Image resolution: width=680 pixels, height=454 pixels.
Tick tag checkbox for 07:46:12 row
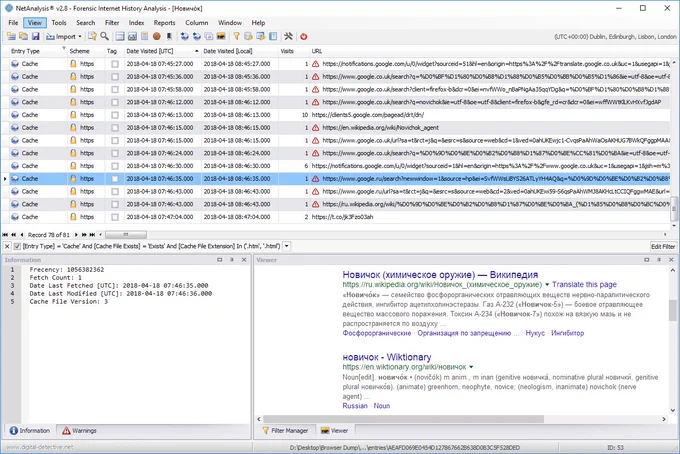115,102
